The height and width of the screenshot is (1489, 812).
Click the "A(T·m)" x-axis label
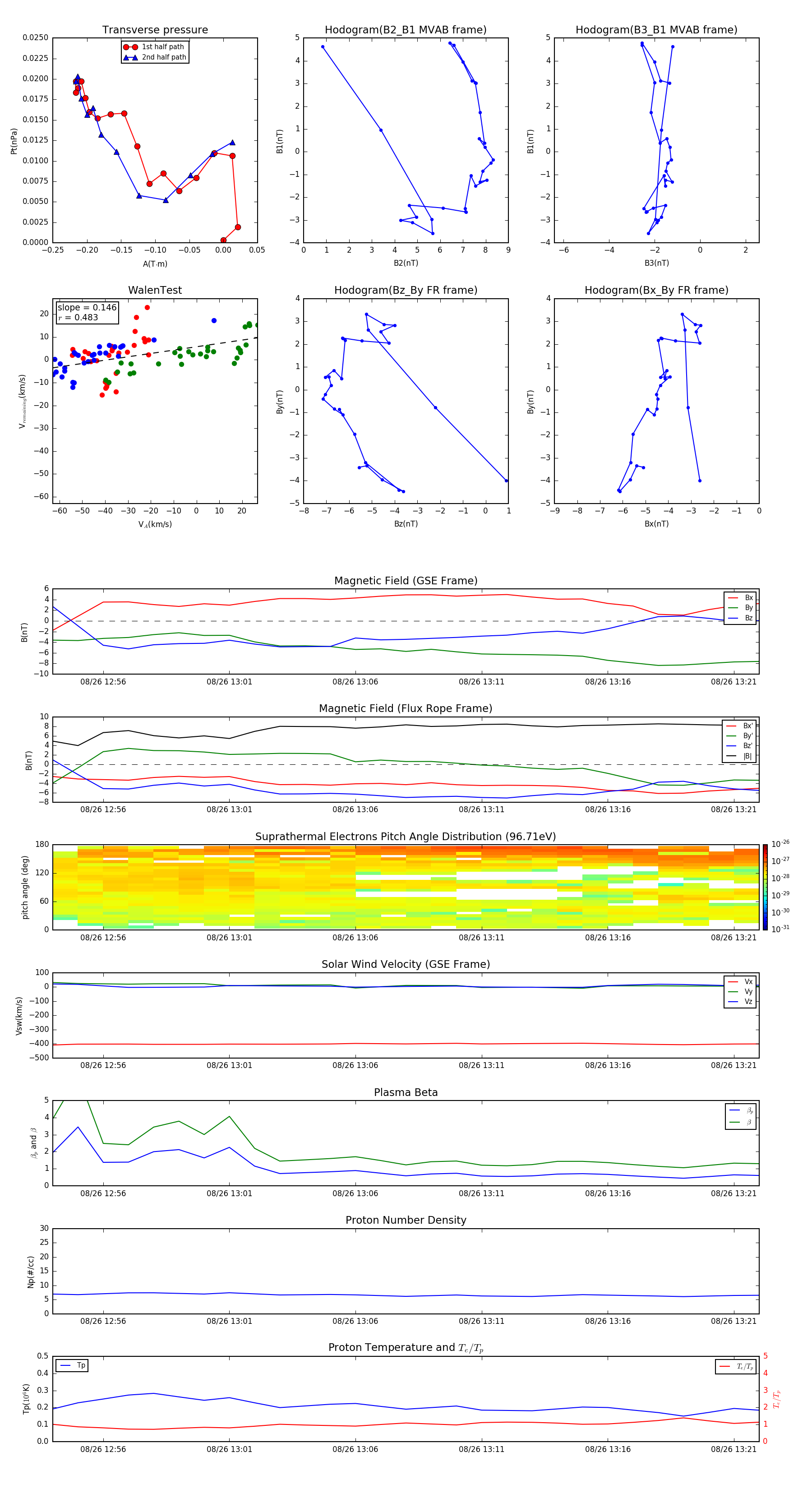click(x=155, y=264)
